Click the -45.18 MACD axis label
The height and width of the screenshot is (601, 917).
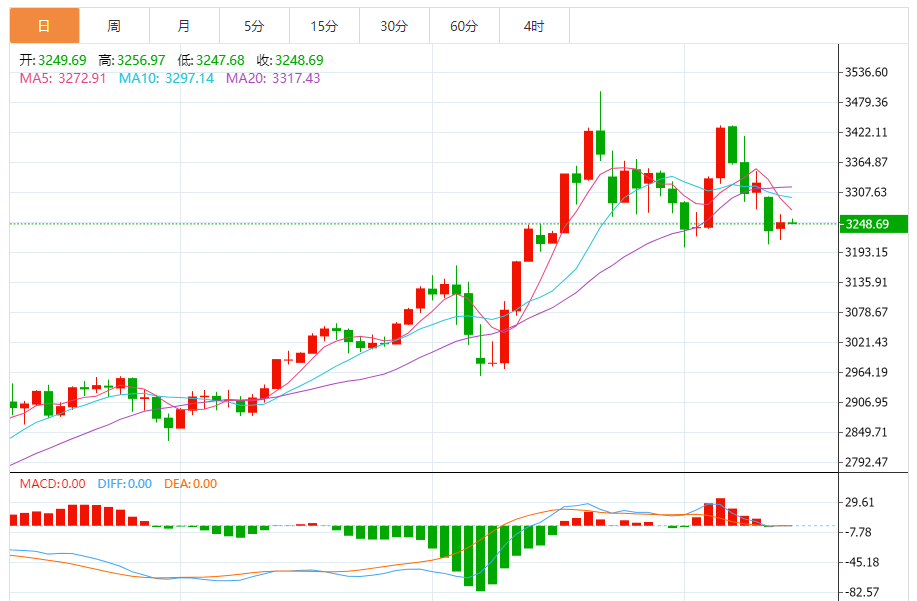tap(862, 562)
